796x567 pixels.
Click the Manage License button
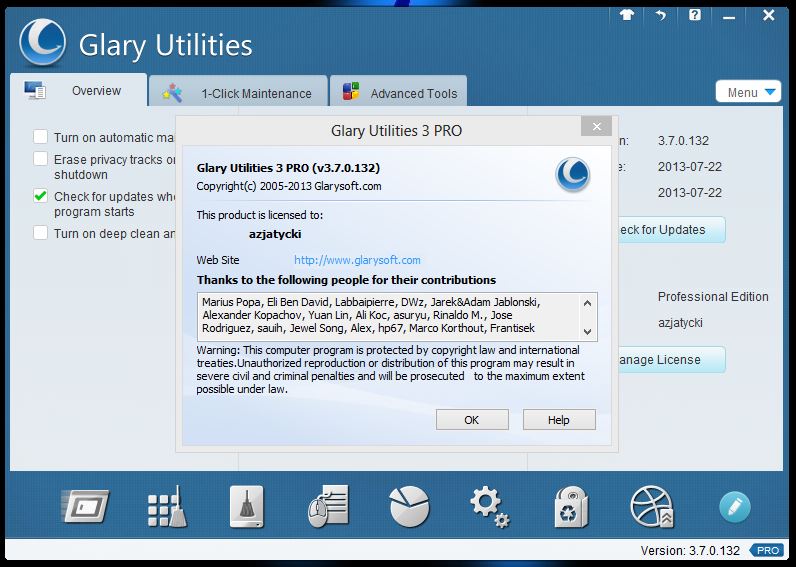click(x=671, y=360)
